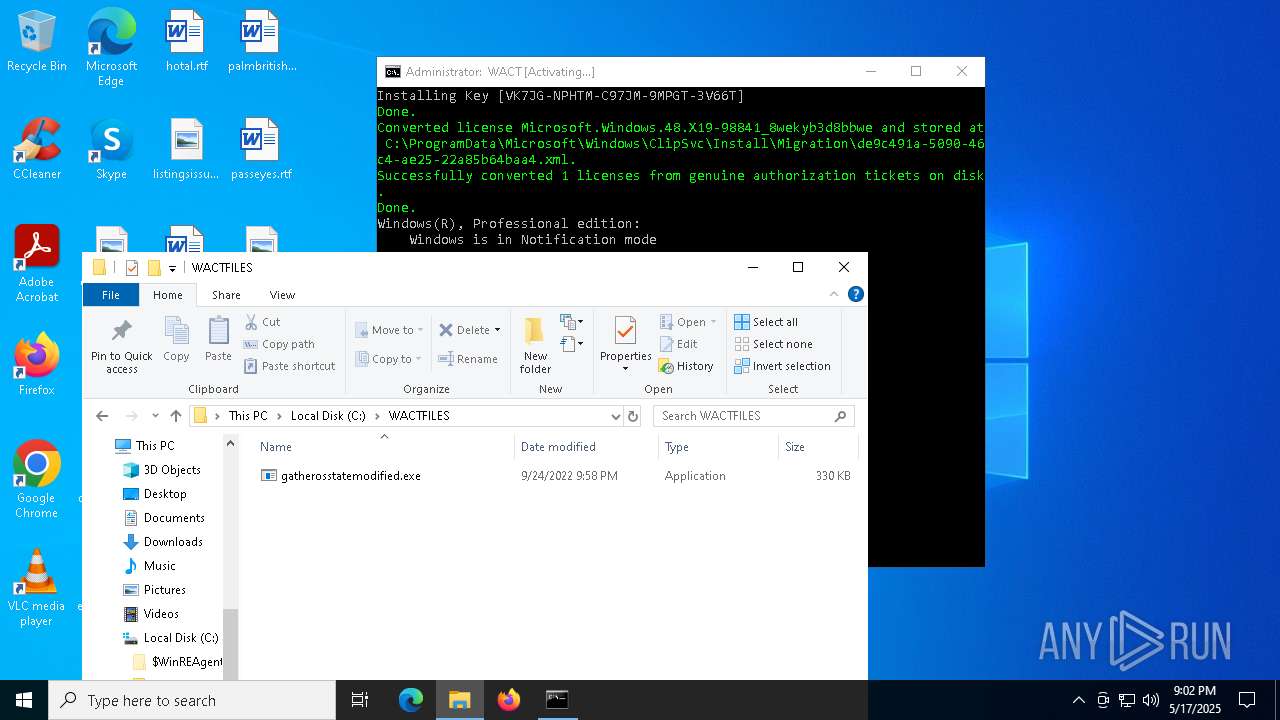Click Firefox icon in taskbar

[x=509, y=700]
